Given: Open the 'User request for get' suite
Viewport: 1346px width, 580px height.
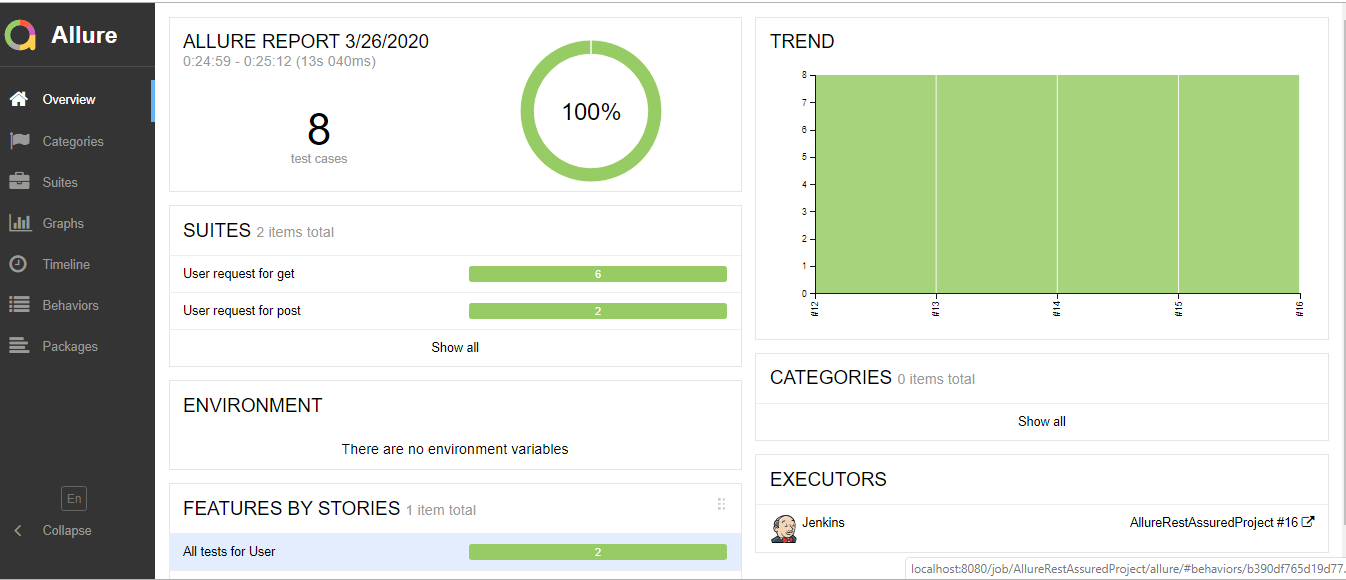Looking at the screenshot, I should point(239,274).
